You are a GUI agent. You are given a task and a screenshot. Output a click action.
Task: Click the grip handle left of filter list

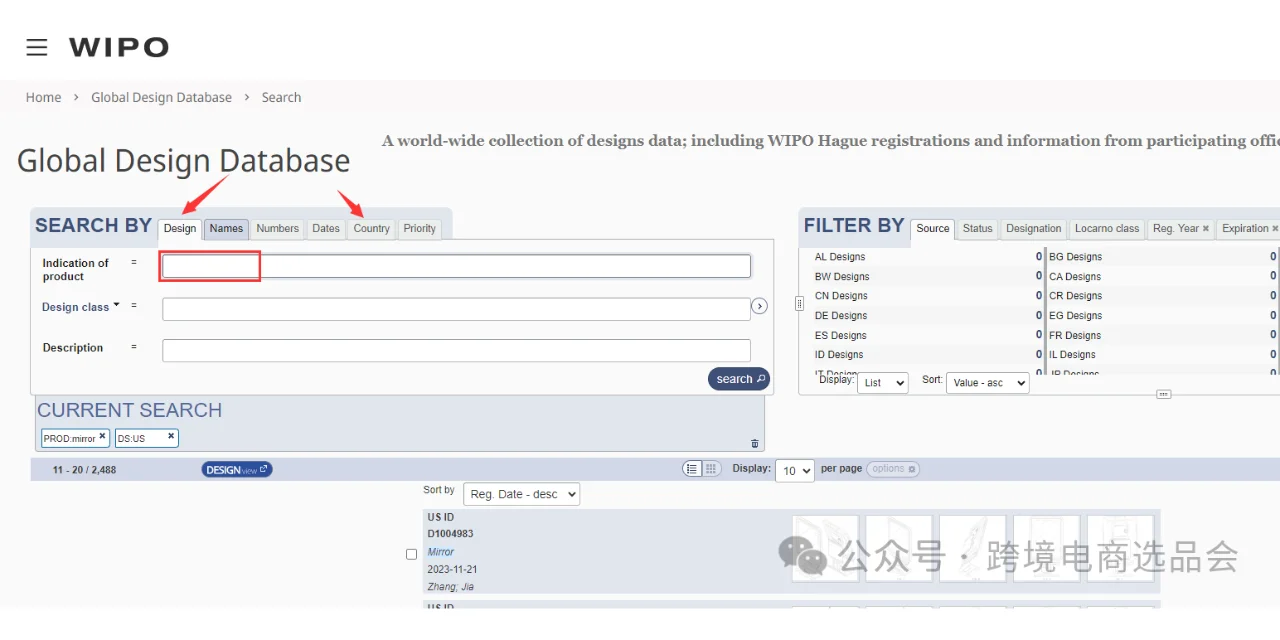[x=799, y=303]
